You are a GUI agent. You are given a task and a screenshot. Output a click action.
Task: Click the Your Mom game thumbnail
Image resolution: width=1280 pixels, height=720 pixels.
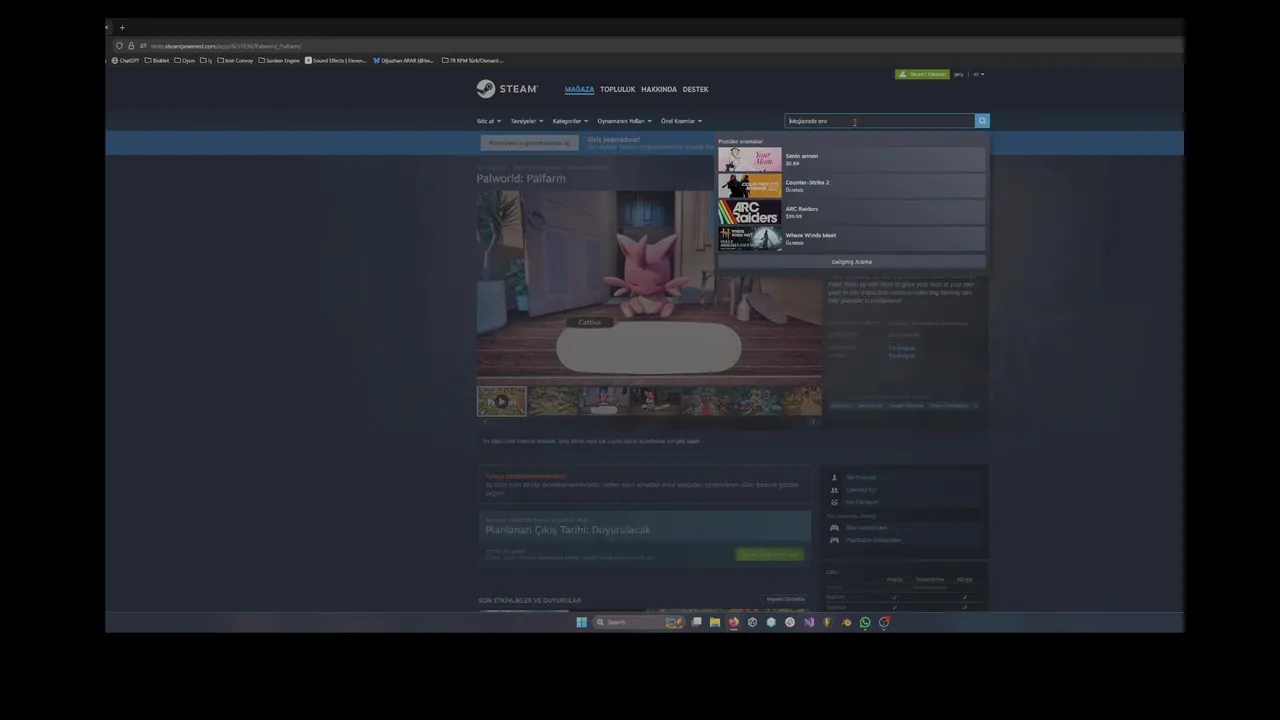coord(749,159)
